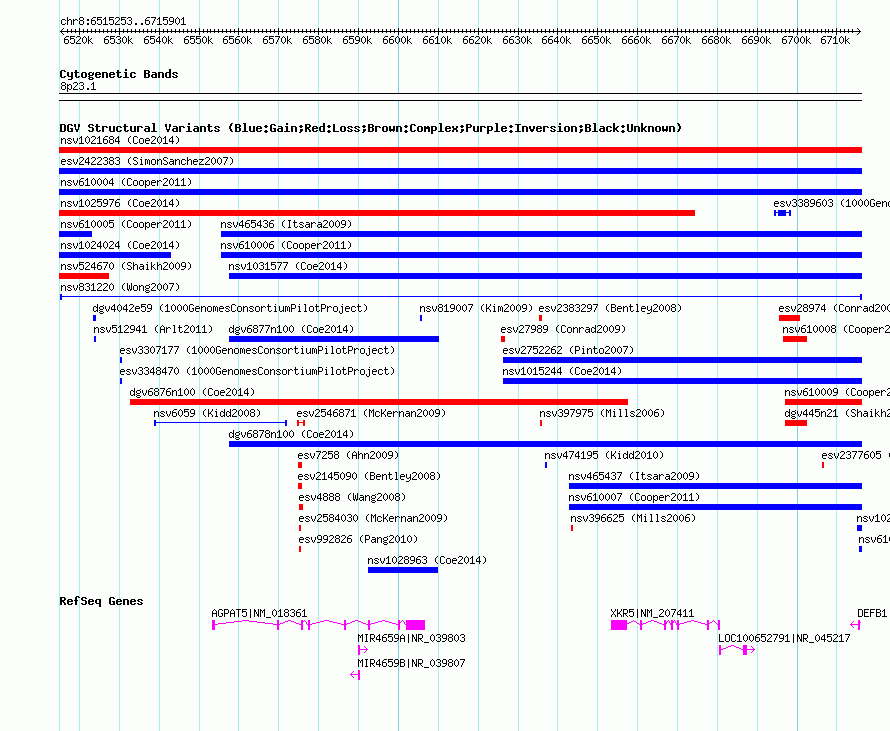Select esv992826 (Pang2010) label
The height and width of the screenshot is (731, 890).
pos(358,539)
